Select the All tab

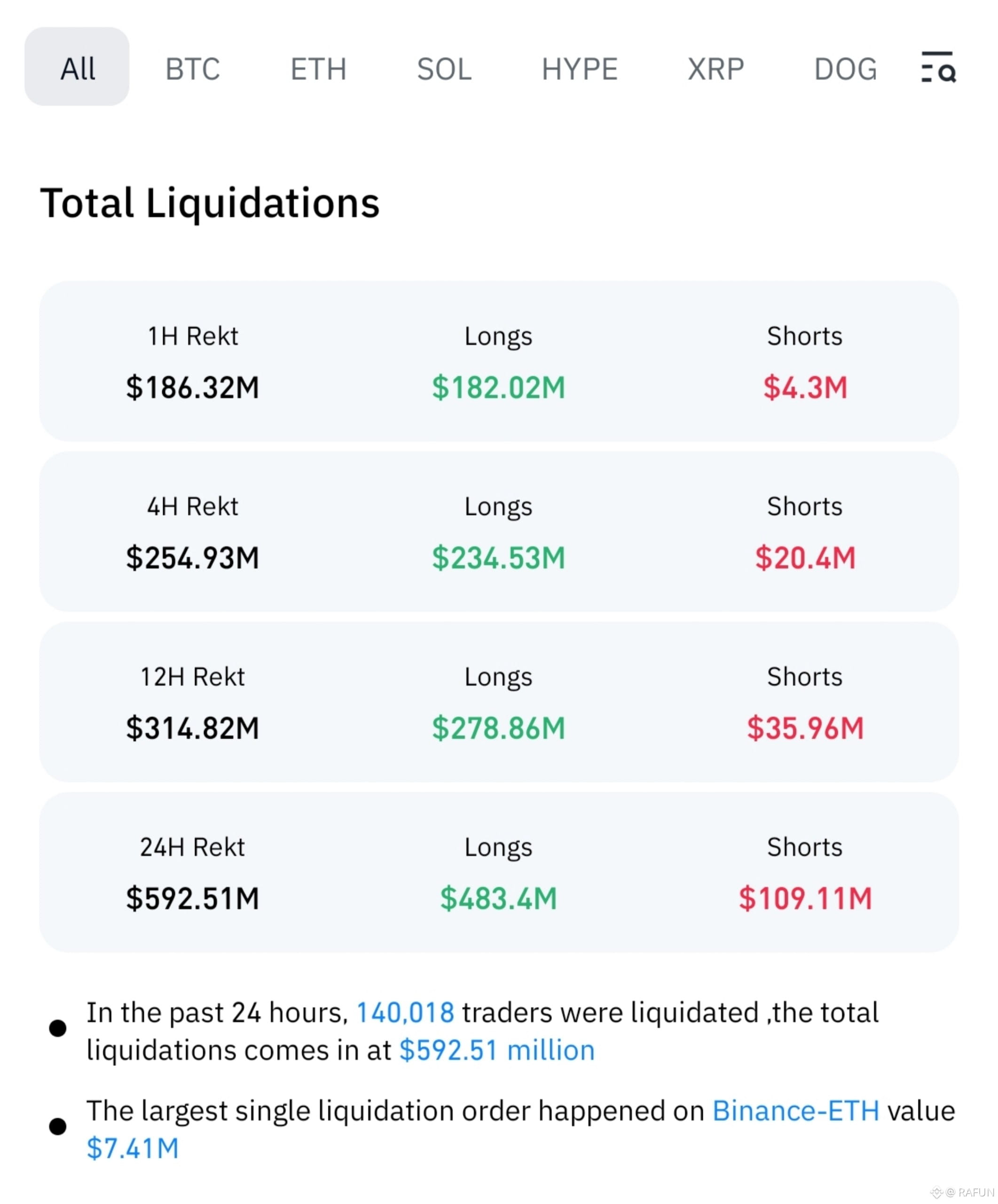77,66
